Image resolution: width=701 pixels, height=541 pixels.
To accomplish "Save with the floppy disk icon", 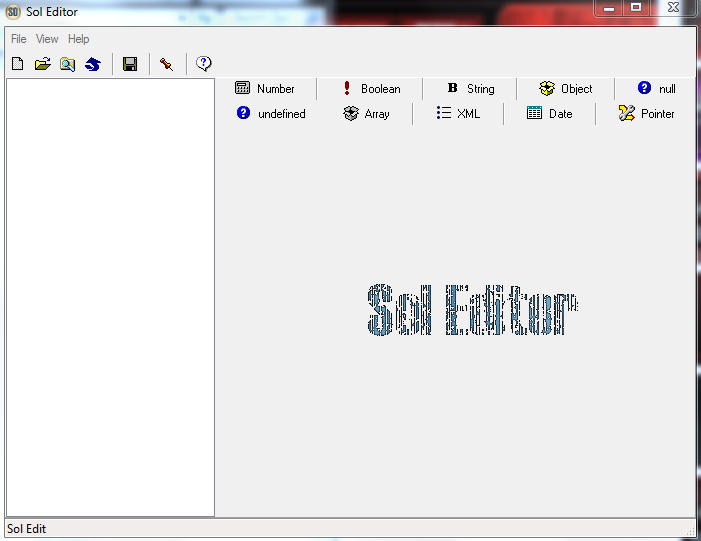I will (130, 64).
